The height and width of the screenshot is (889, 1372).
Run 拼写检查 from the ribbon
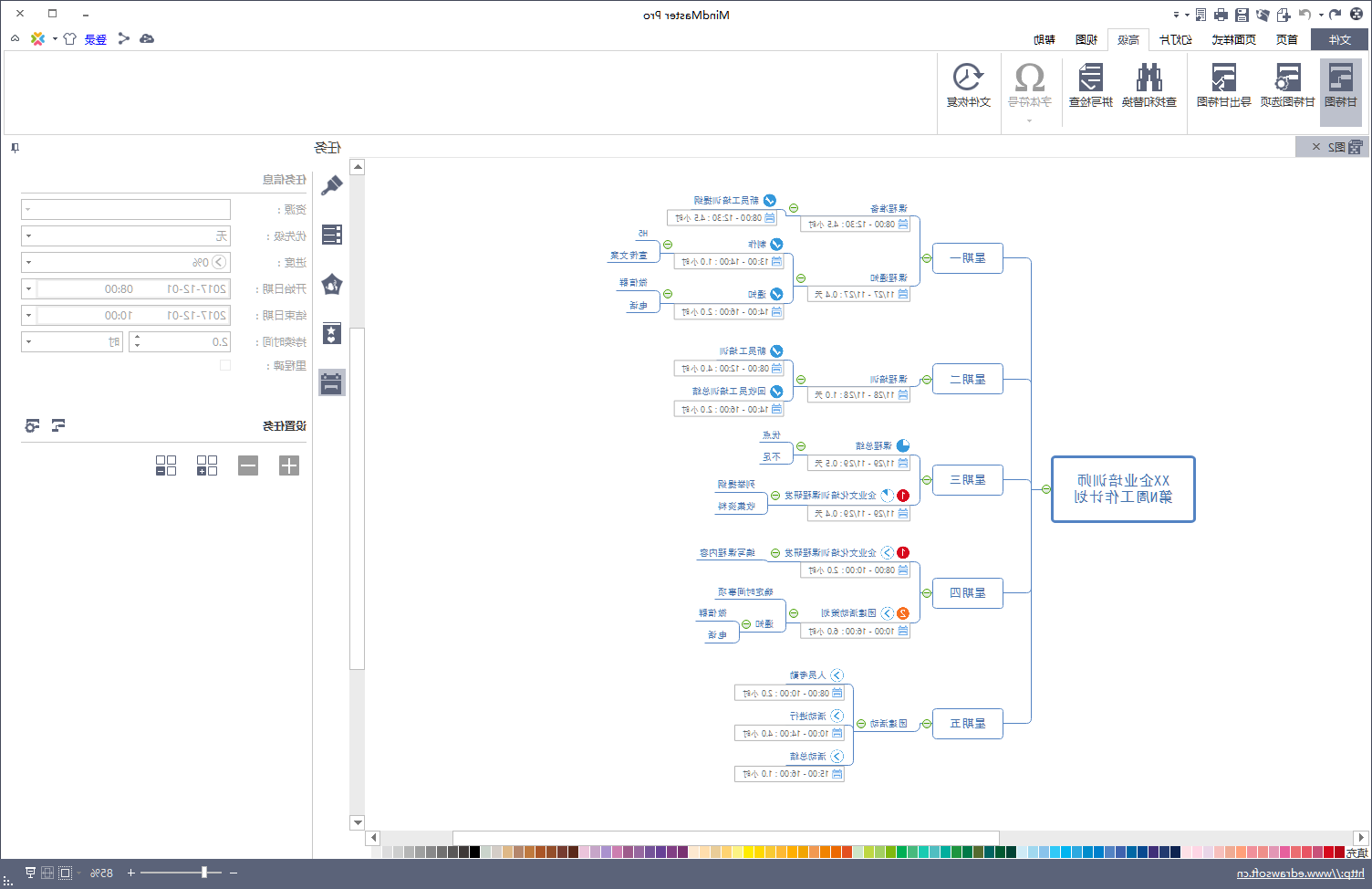pos(1091,86)
